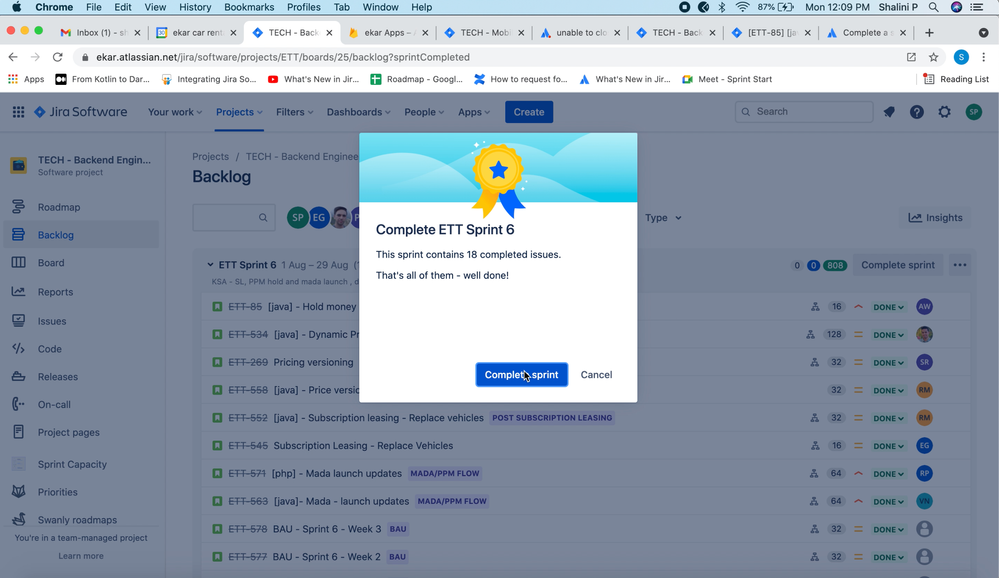
Task: Cancel the Complete ETT Sprint 6 dialog
Action: pyautogui.click(x=596, y=375)
